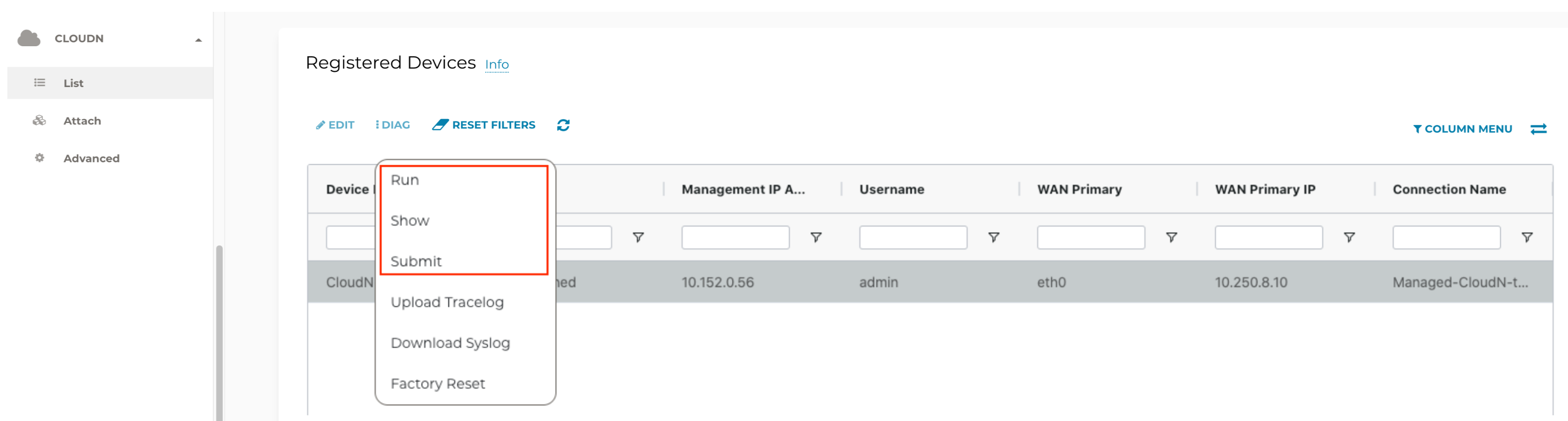This screenshot has height=421, width=1568.
Task: Click the swap arrows icon near Column Menu
Action: (1538, 128)
